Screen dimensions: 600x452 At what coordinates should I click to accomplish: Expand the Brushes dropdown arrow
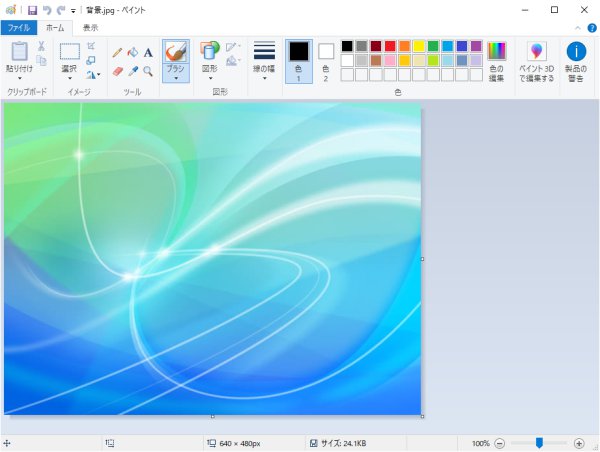[176, 78]
